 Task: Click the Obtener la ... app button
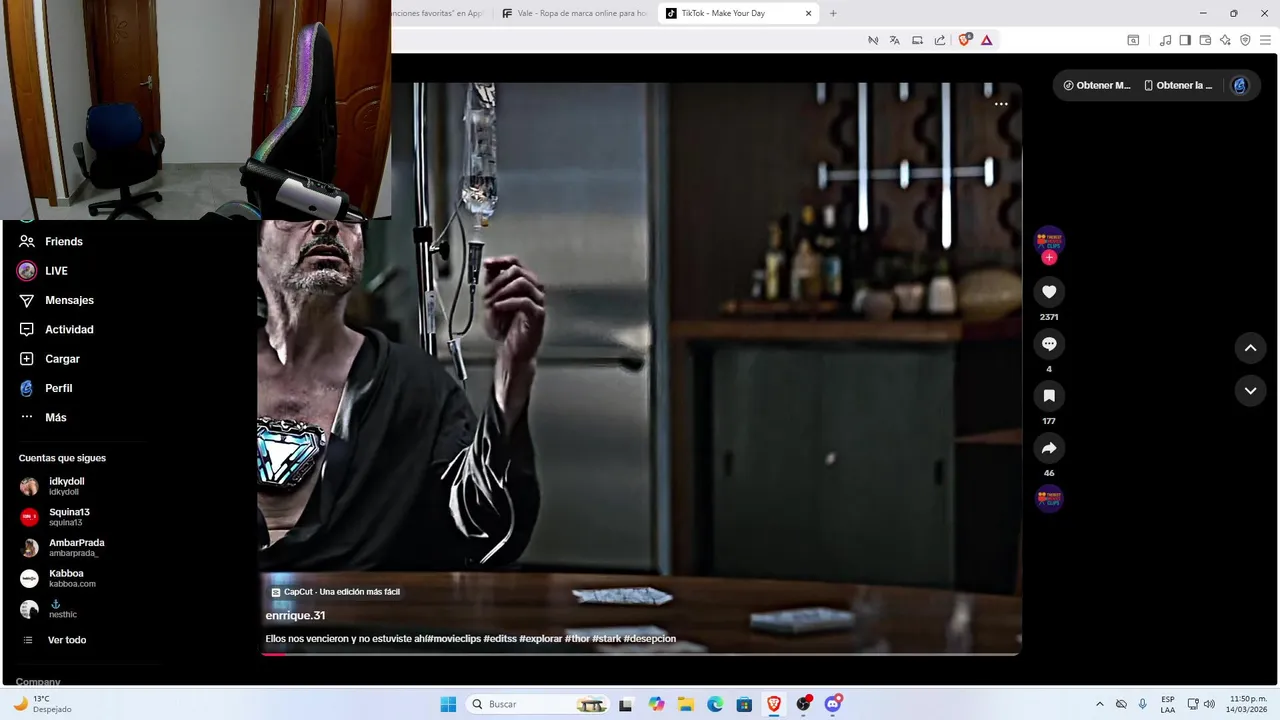pos(1178,85)
